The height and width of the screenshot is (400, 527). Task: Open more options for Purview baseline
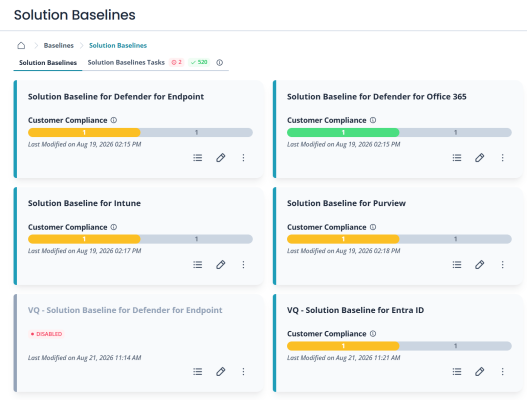point(502,265)
